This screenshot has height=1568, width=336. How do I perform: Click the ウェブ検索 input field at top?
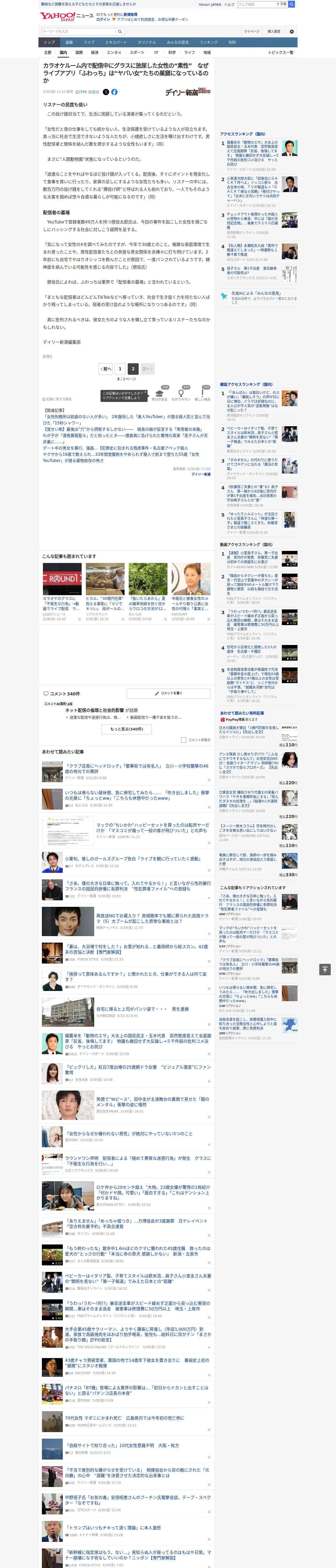tap(256, 4)
